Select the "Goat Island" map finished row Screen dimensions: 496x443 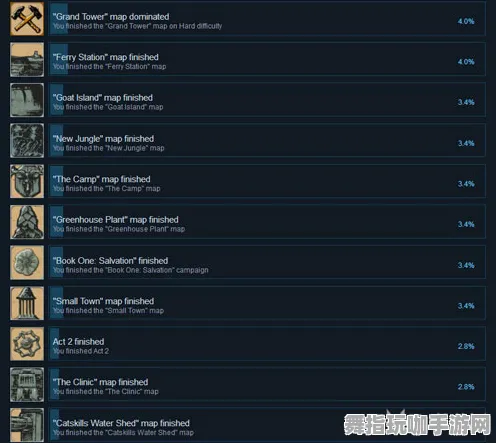267,100
